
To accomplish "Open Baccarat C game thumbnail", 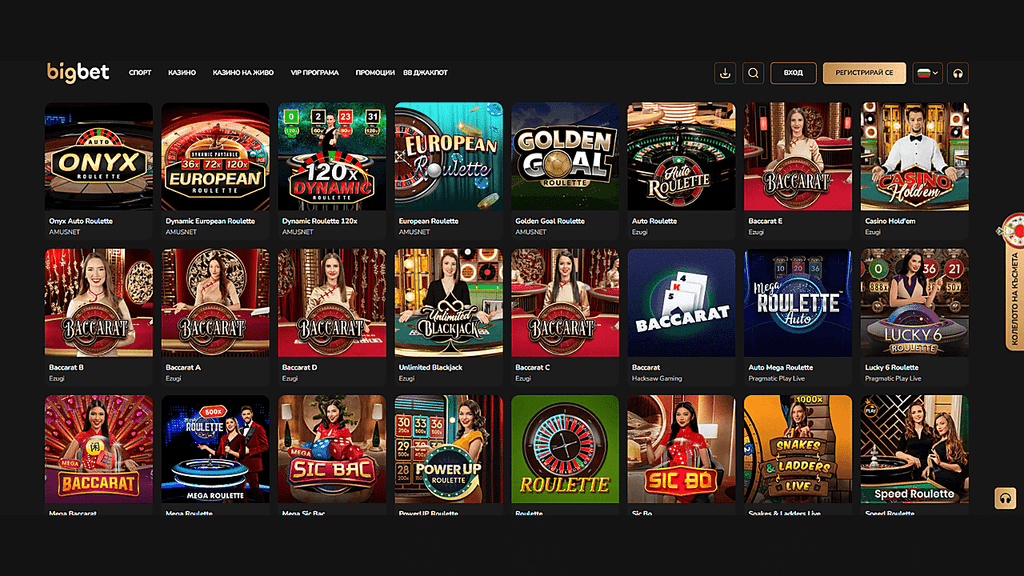I will (565, 302).
